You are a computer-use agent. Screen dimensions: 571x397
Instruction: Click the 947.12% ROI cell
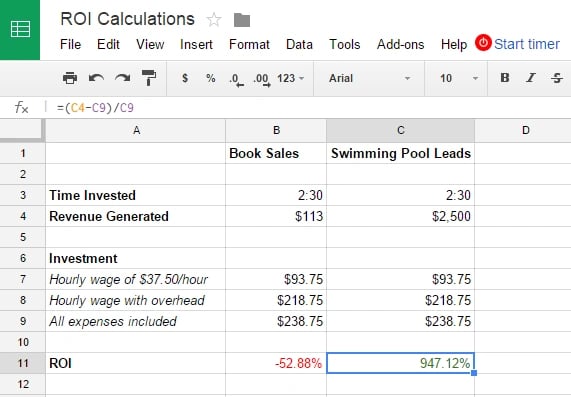pyautogui.click(x=401, y=363)
